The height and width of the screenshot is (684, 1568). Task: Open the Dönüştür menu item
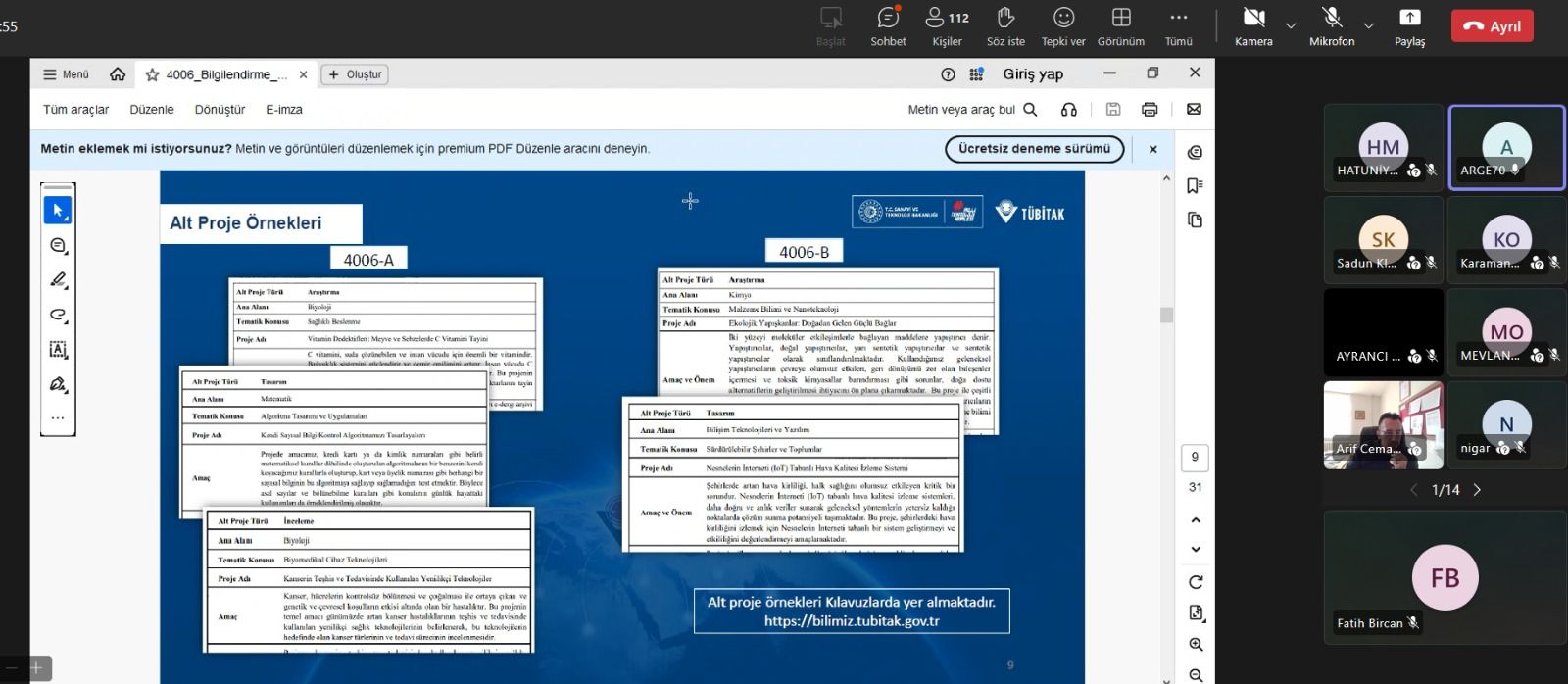pyautogui.click(x=220, y=110)
